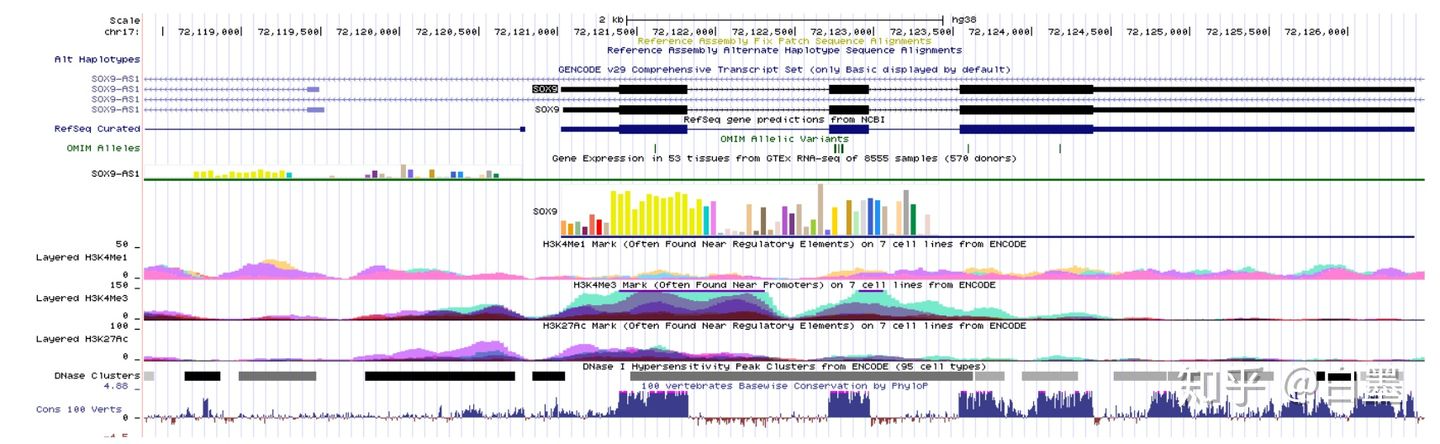
Task: Click the widest black DNase cluster block
Action: (440, 376)
